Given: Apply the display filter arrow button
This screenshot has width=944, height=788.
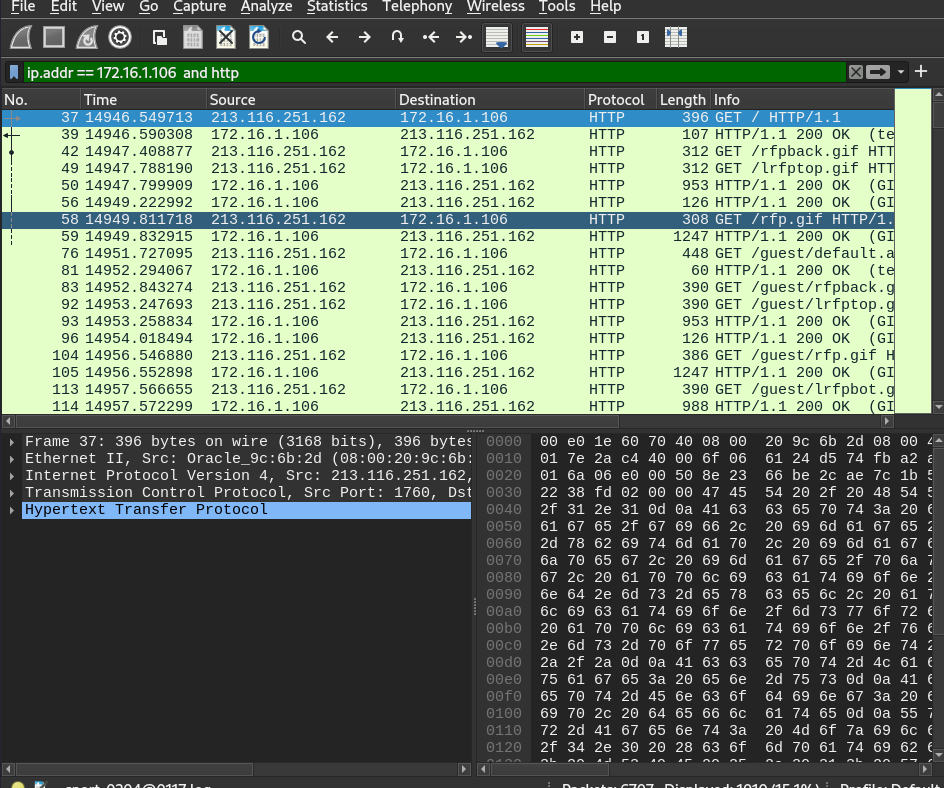Looking at the screenshot, I should (x=878, y=72).
